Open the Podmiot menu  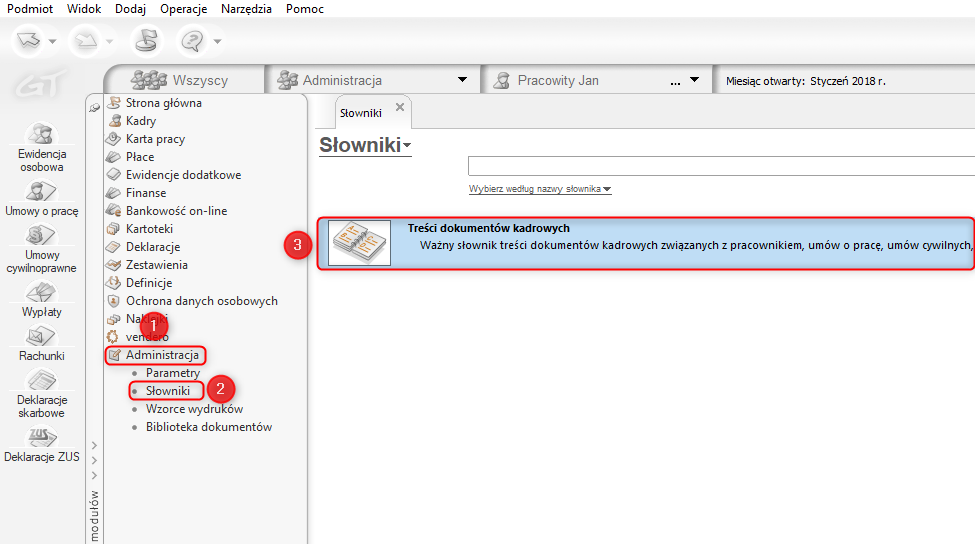point(30,9)
